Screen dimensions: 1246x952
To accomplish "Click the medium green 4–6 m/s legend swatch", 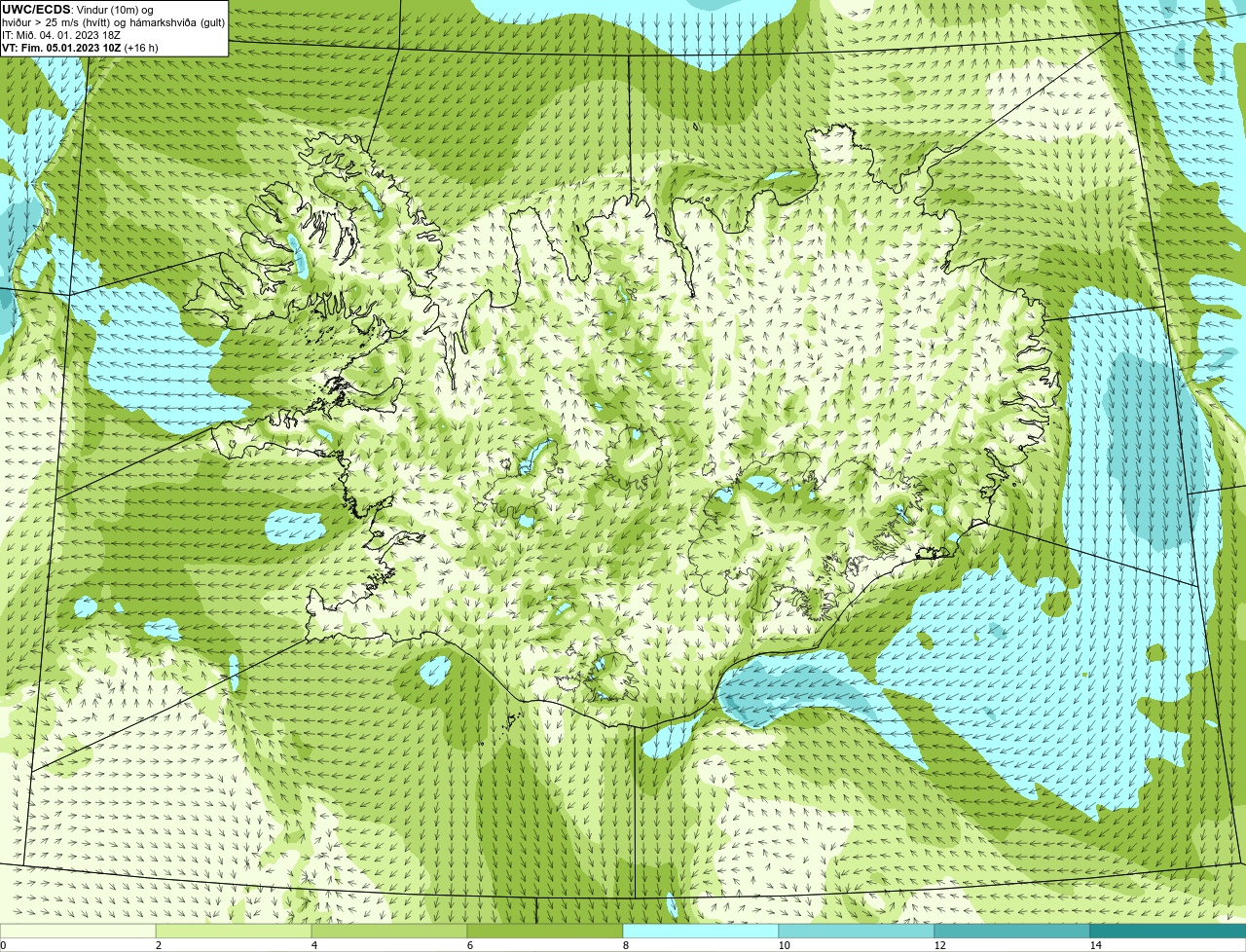I will pos(389,931).
